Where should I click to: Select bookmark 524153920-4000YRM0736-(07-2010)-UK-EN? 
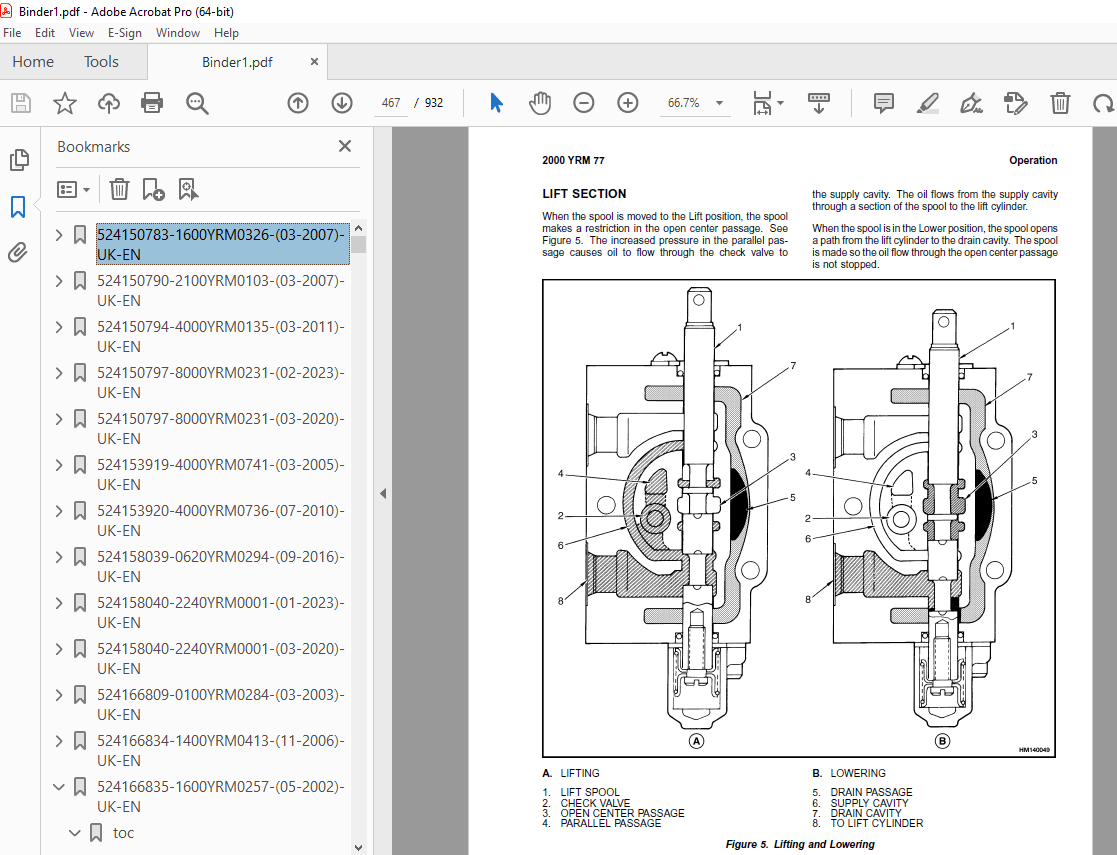221,520
